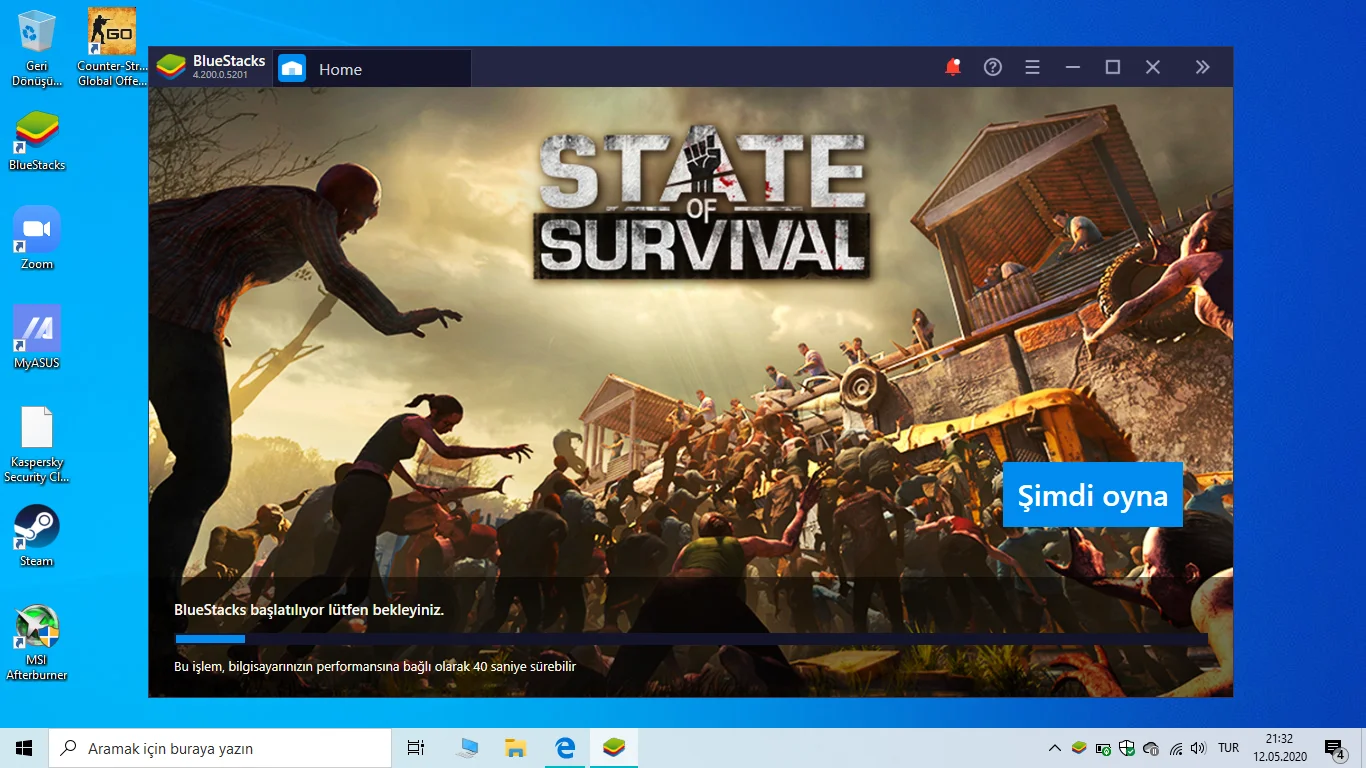1366x768 pixels.
Task: Show hidden system tray icons
Action: tap(1054, 748)
